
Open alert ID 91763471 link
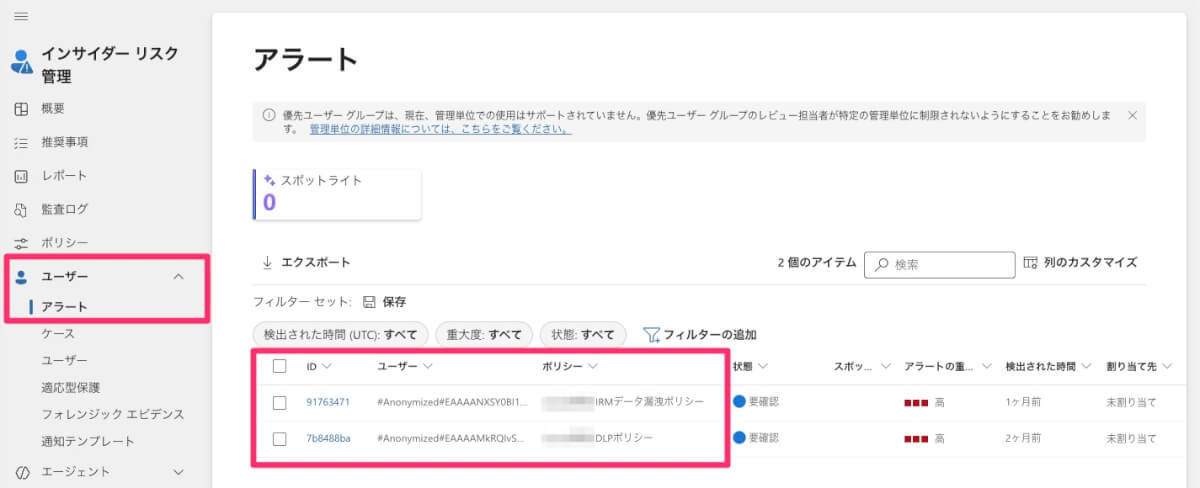[328, 402]
